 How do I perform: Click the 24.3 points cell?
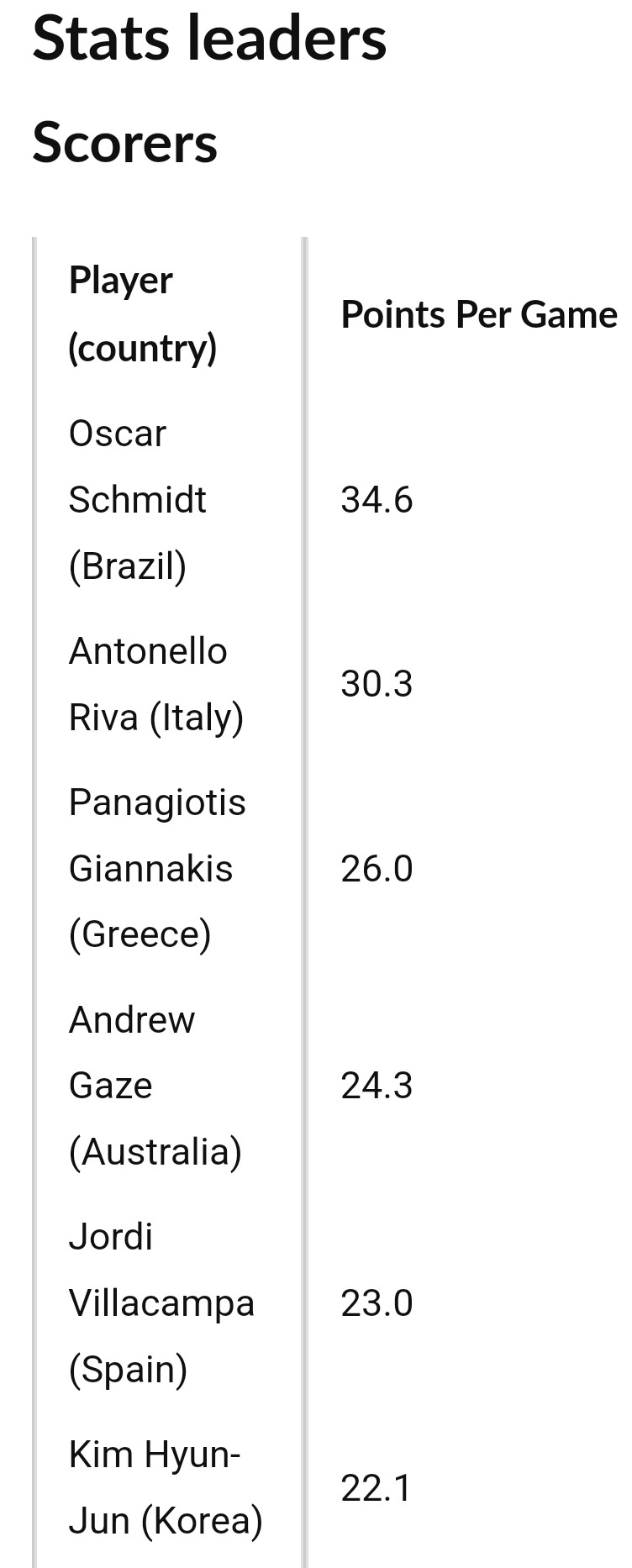click(x=377, y=1086)
